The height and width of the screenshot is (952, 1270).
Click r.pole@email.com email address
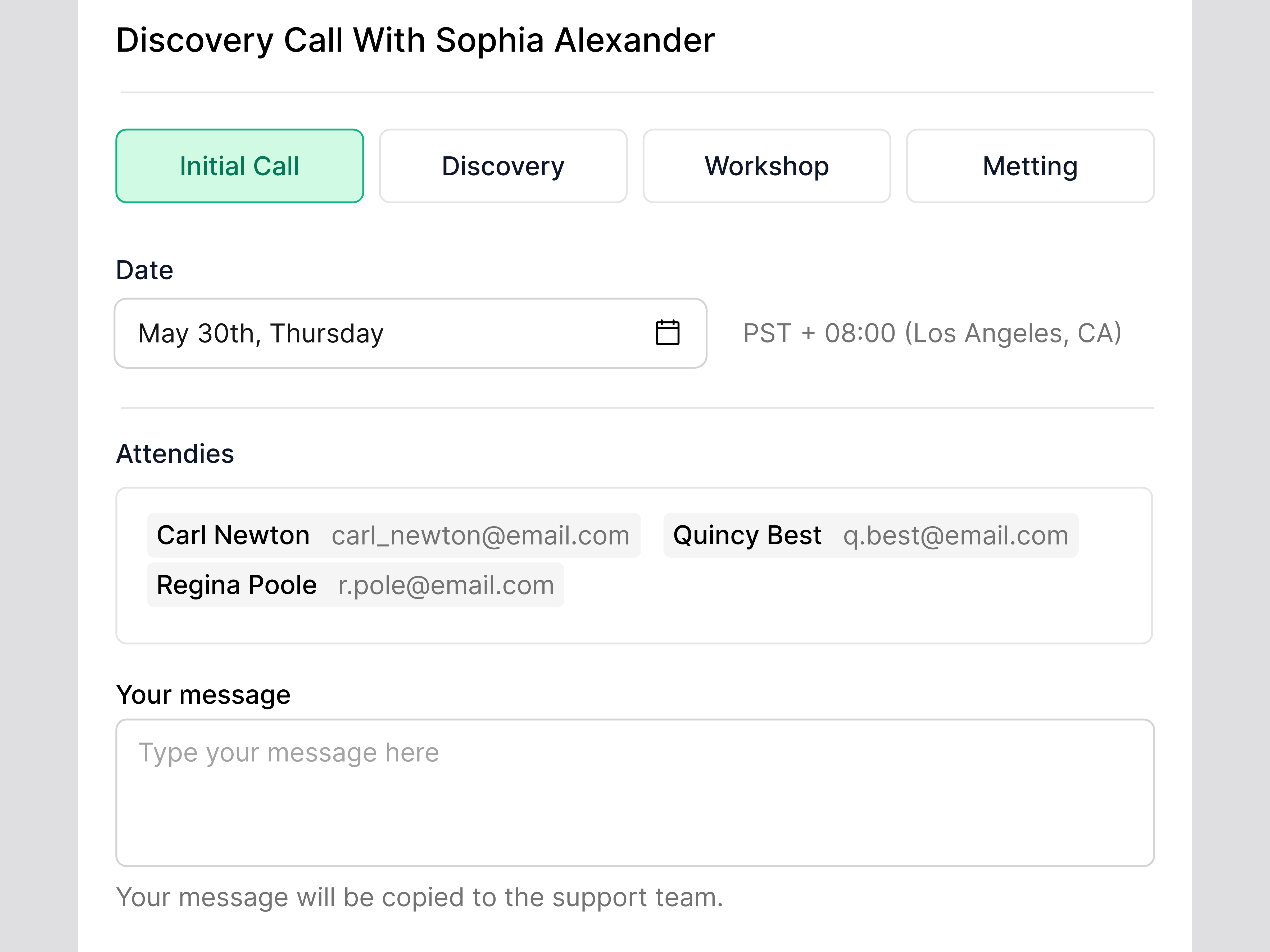(446, 585)
